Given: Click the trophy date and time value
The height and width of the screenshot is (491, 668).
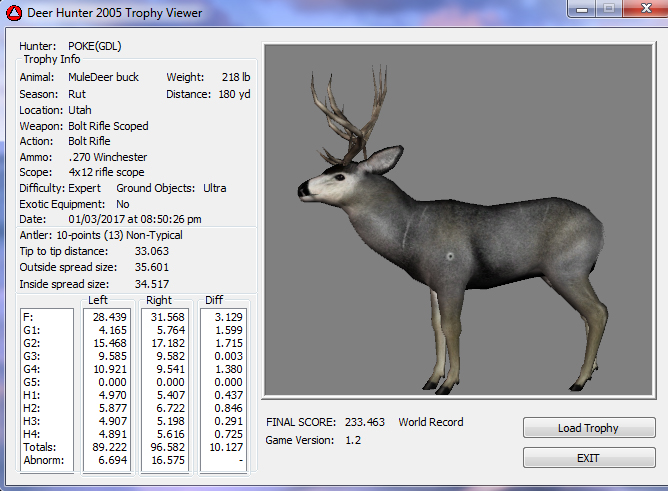Looking at the screenshot, I should point(135,219).
